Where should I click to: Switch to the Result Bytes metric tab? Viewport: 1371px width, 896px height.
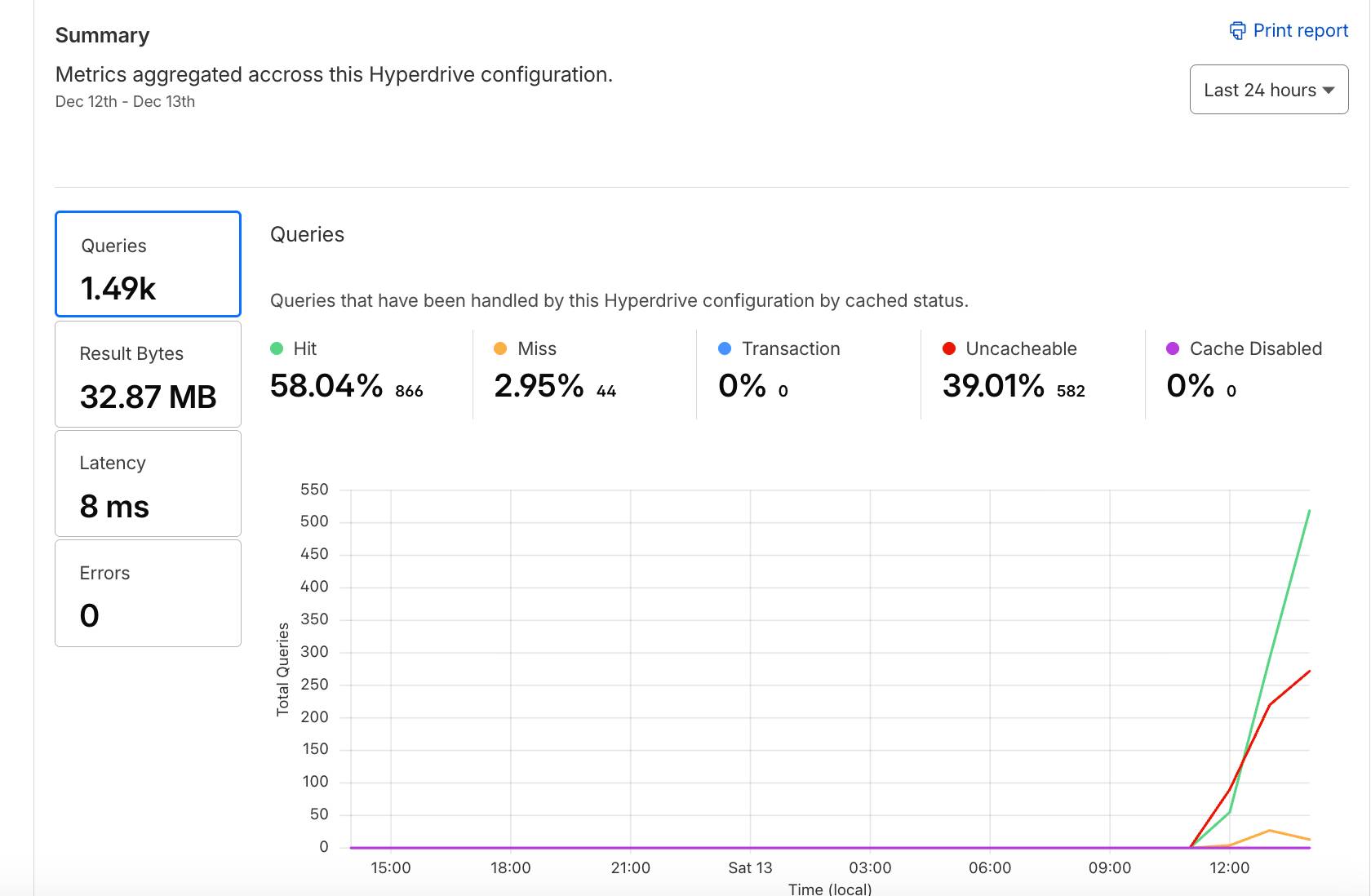coord(148,374)
